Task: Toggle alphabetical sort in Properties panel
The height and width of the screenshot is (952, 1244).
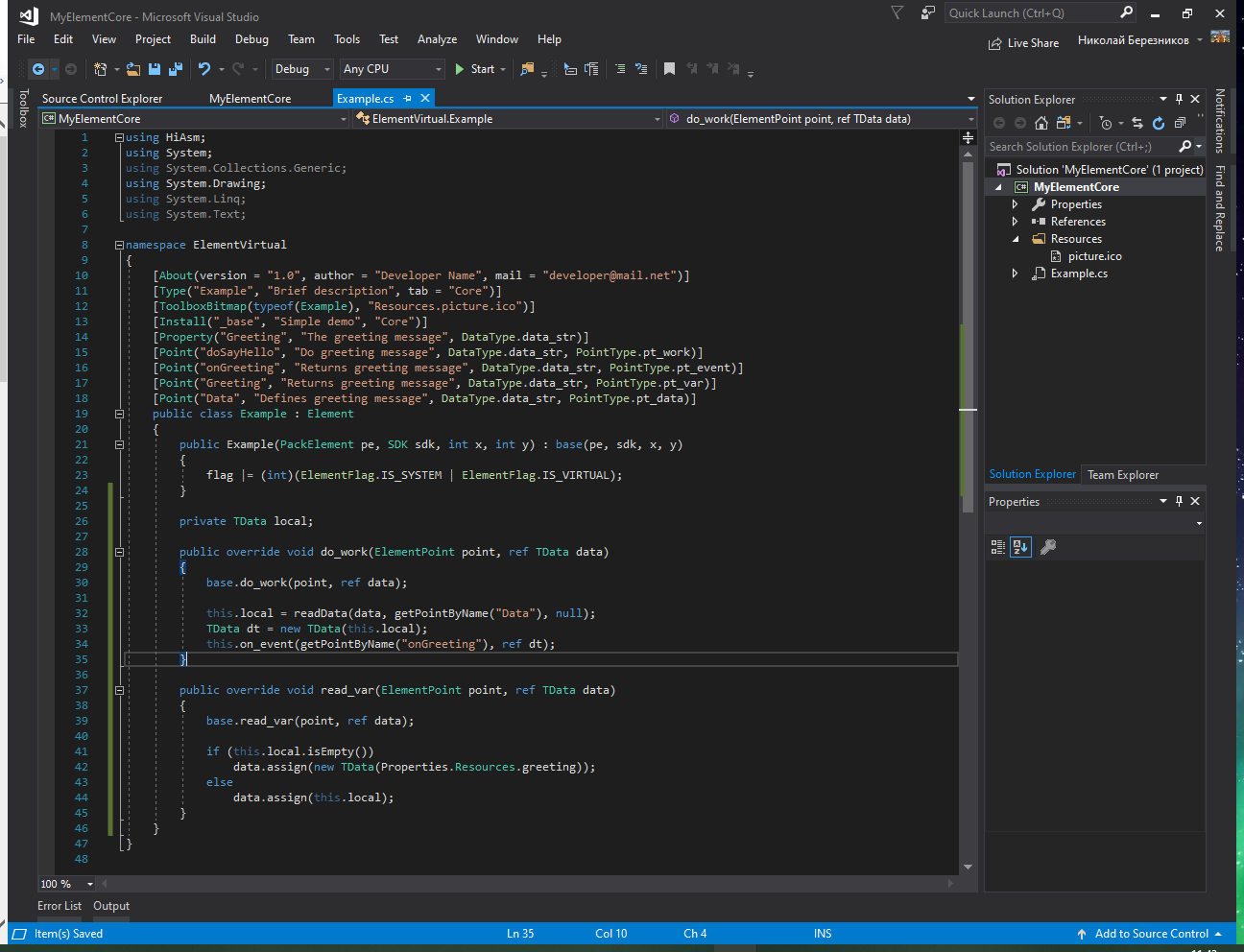Action: pyautogui.click(x=1020, y=547)
